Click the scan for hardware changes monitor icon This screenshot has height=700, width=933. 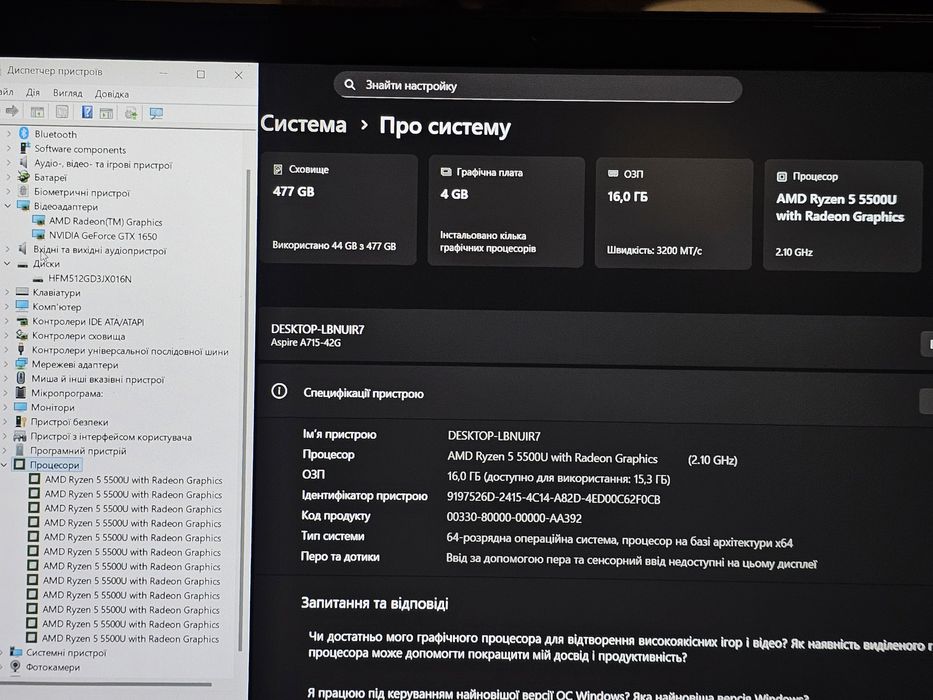point(156,113)
